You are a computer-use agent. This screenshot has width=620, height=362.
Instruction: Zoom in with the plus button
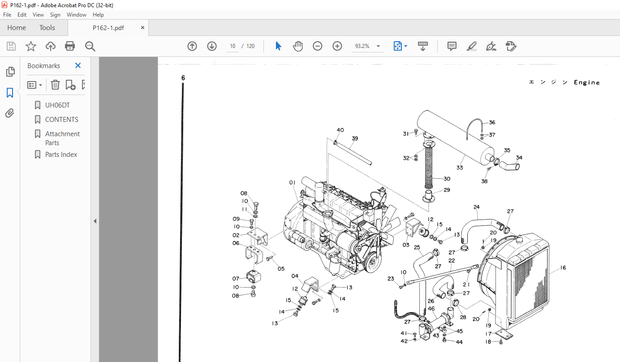[x=337, y=46]
